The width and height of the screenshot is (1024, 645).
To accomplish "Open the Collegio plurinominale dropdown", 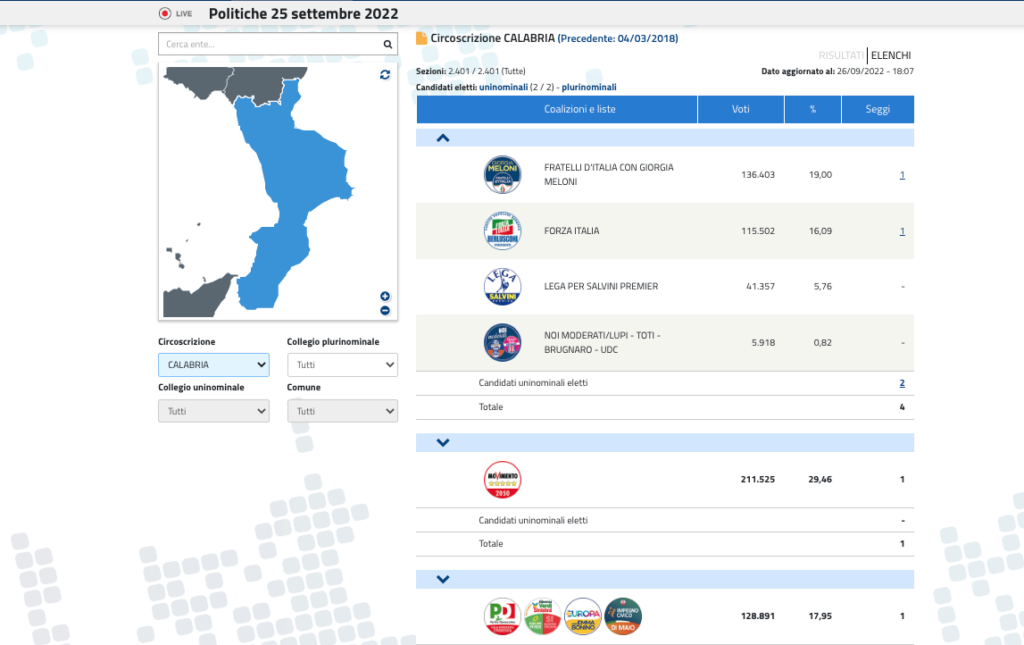I will [342, 365].
